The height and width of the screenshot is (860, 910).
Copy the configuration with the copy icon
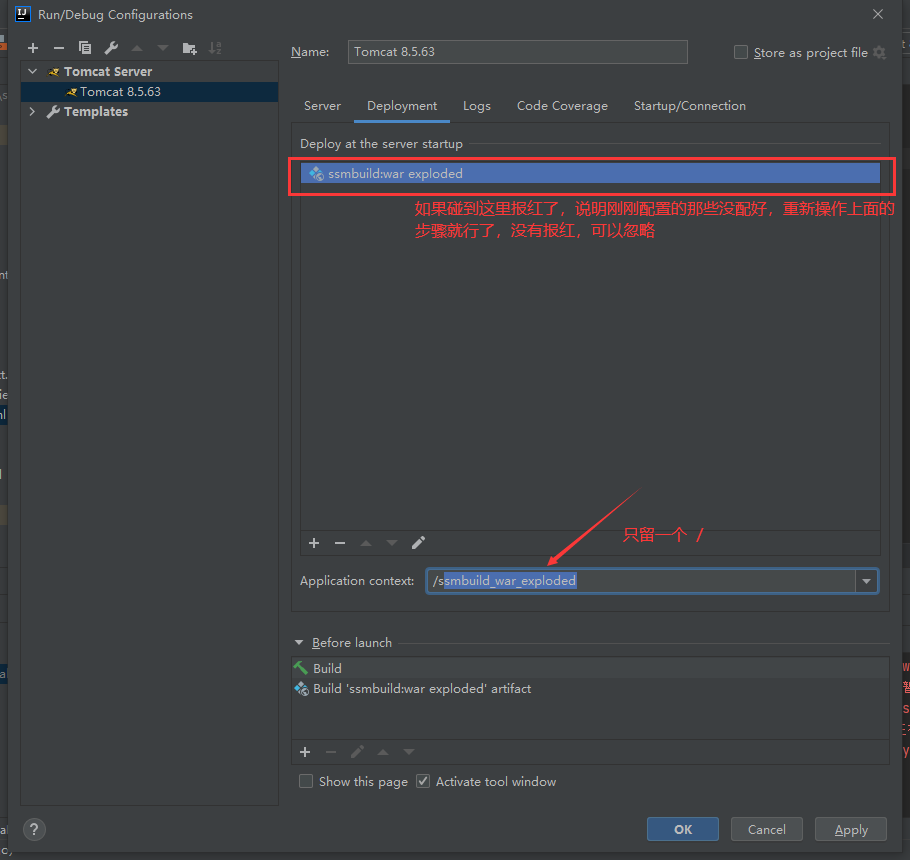point(84,47)
